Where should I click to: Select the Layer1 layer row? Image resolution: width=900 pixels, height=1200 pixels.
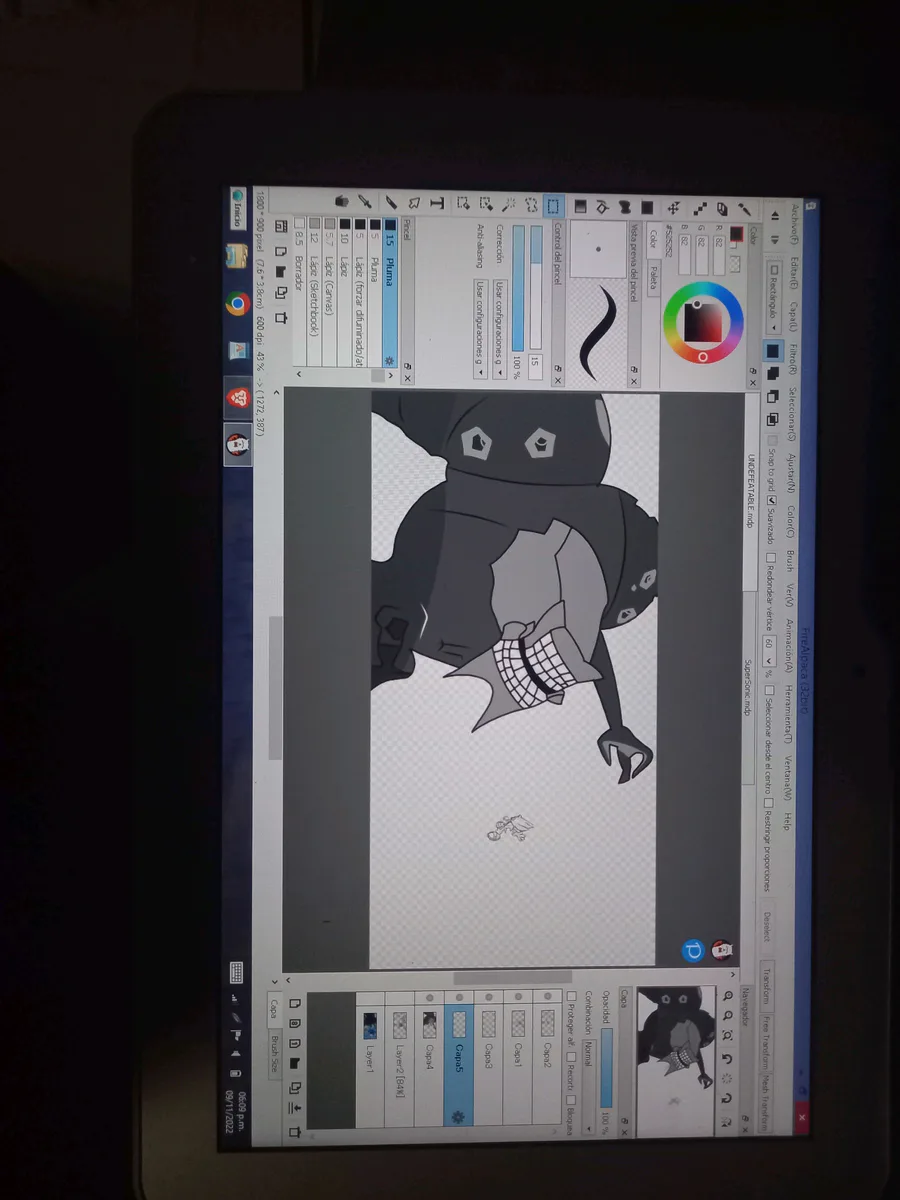tap(370, 1060)
